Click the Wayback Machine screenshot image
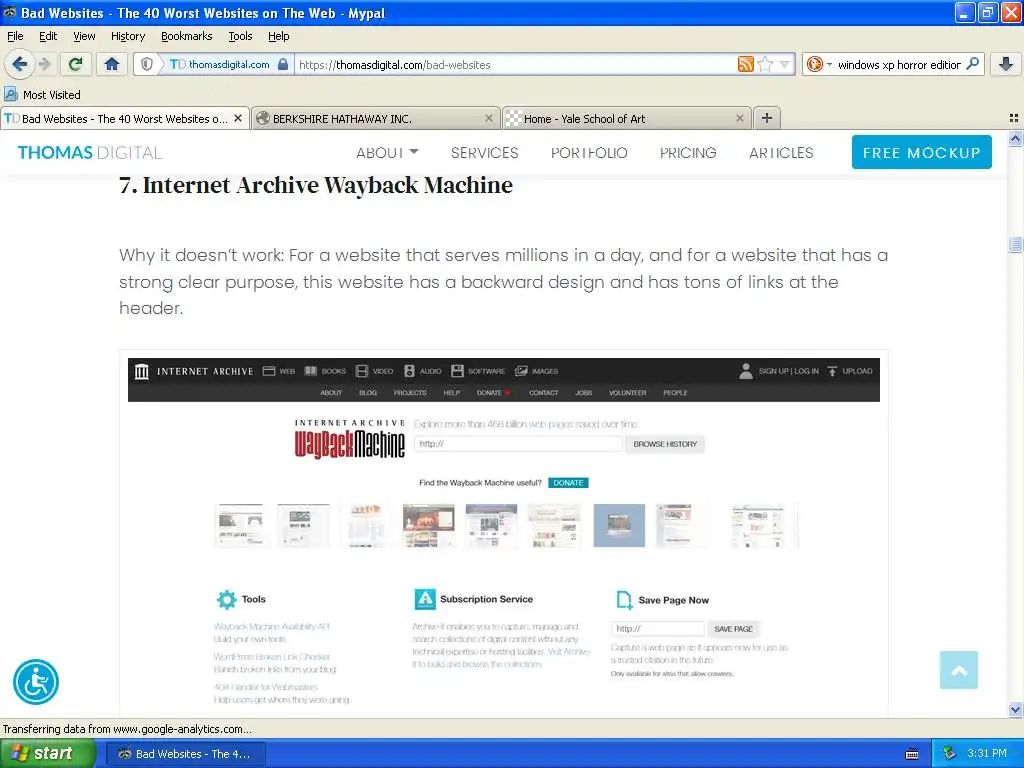This screenshot has height=768, width=1024. (x=504, y=534)
